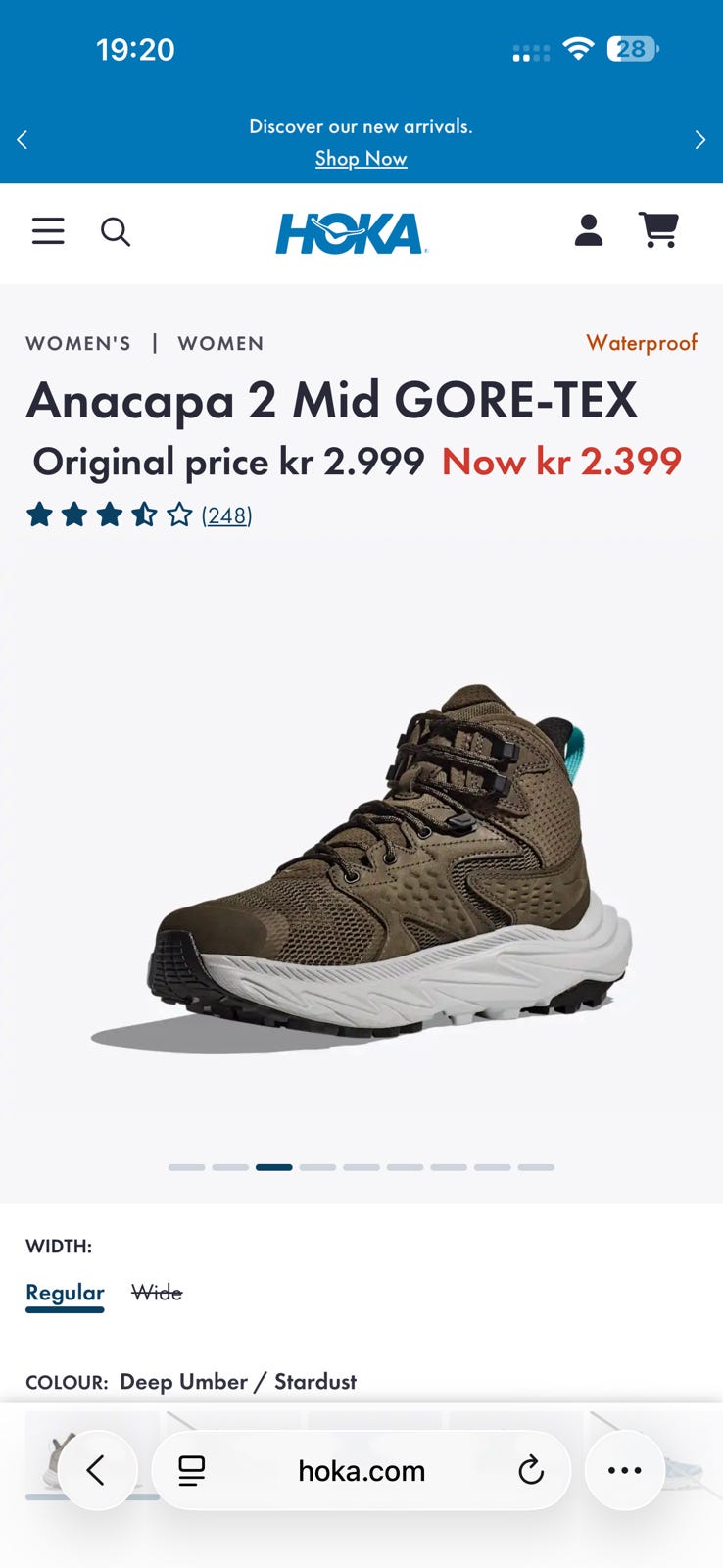Screen dimensions: 723x1568
Task: Reload the page in browser bar
Action: click(531, 1470)
